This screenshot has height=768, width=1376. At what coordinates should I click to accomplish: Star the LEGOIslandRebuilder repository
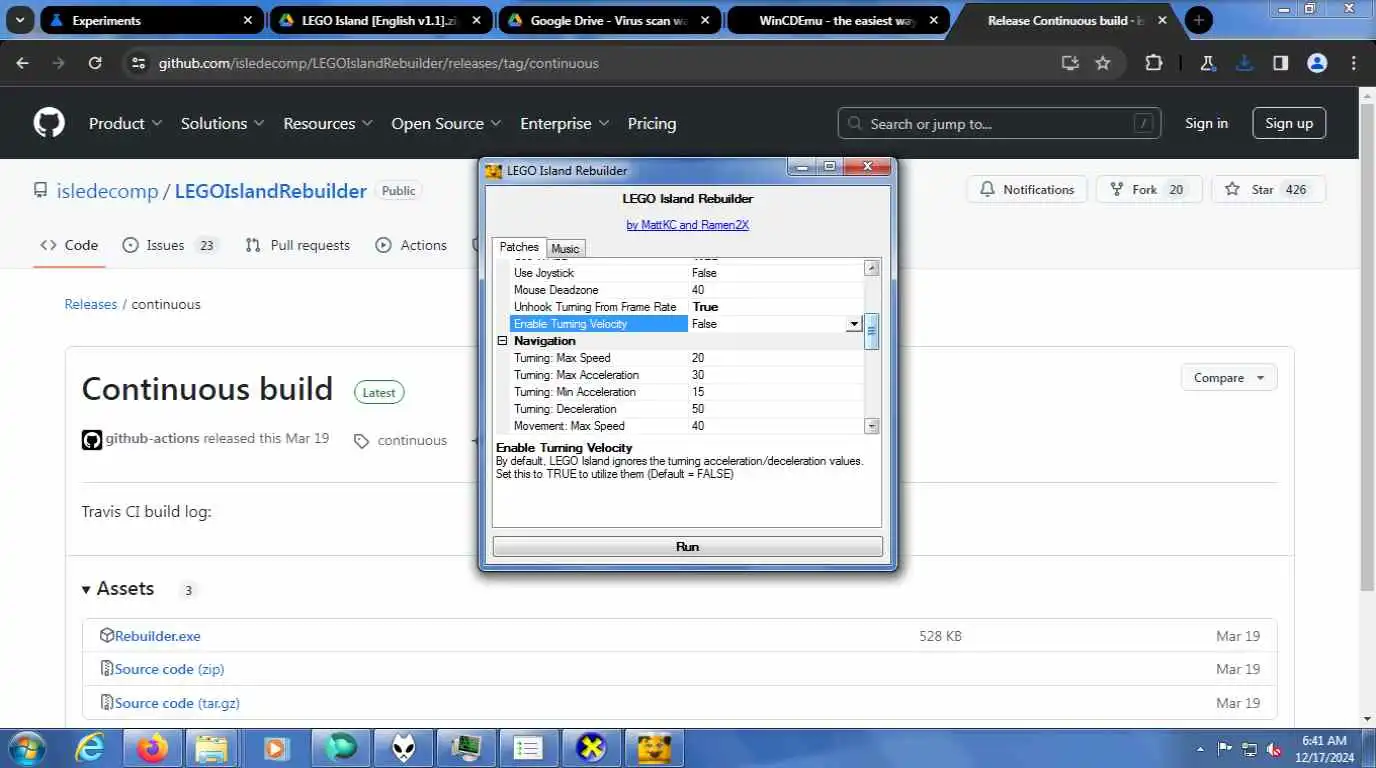tap(1268, 189)
